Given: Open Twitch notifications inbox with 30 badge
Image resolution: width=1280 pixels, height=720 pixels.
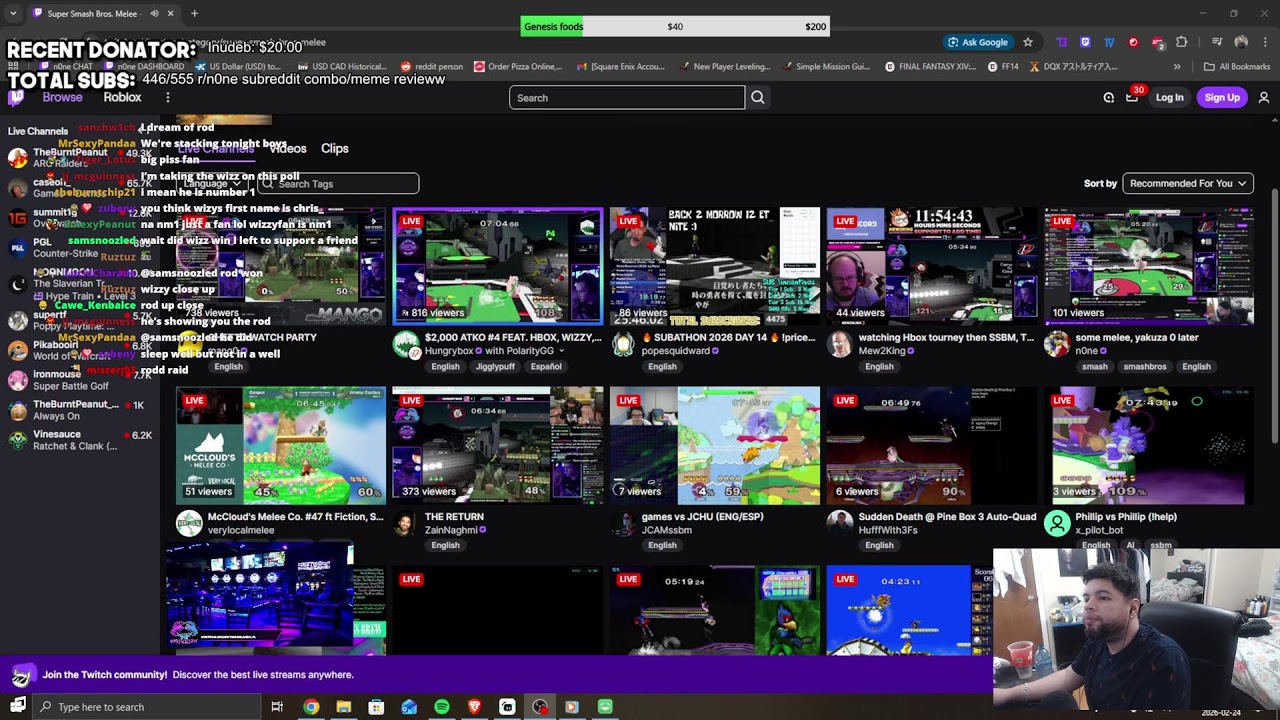Looking at the screenshot, I should (x=1132, y=97).
